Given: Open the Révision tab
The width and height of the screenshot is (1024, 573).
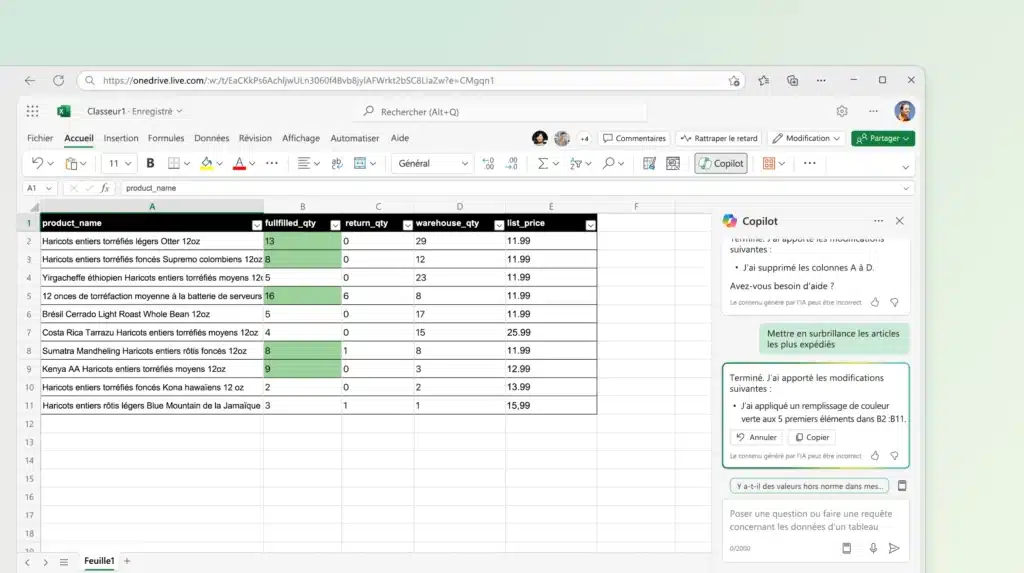Looking at the screenshot, I should (x=255, y=138).
